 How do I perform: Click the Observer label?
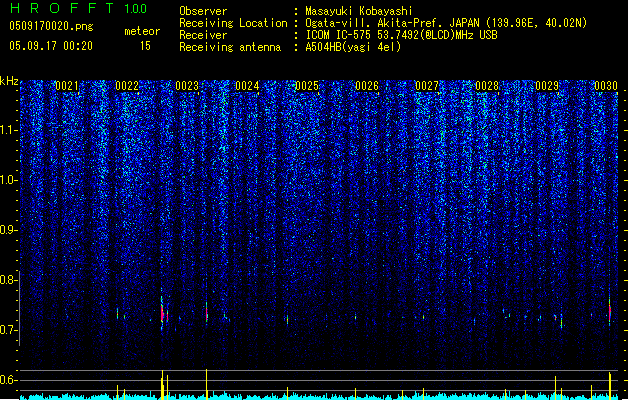point(203,11)
